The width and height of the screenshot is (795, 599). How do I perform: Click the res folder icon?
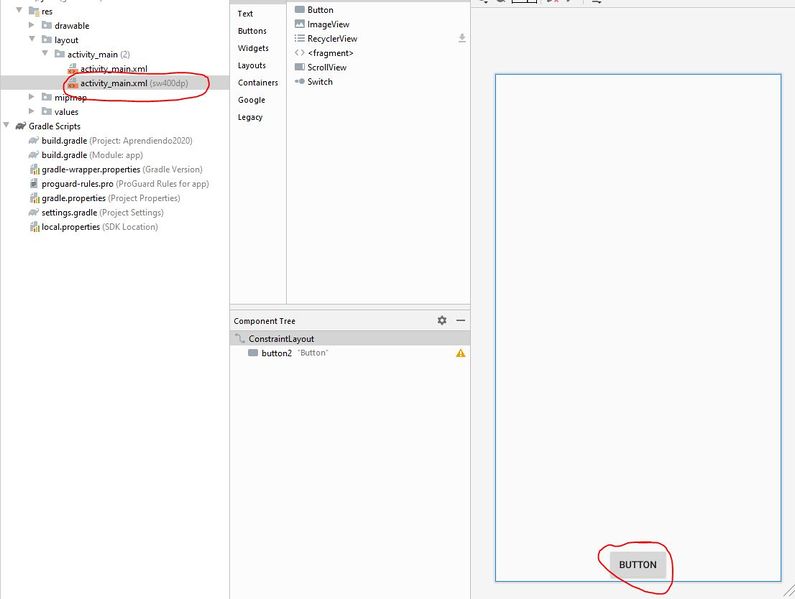coord(34,11)
